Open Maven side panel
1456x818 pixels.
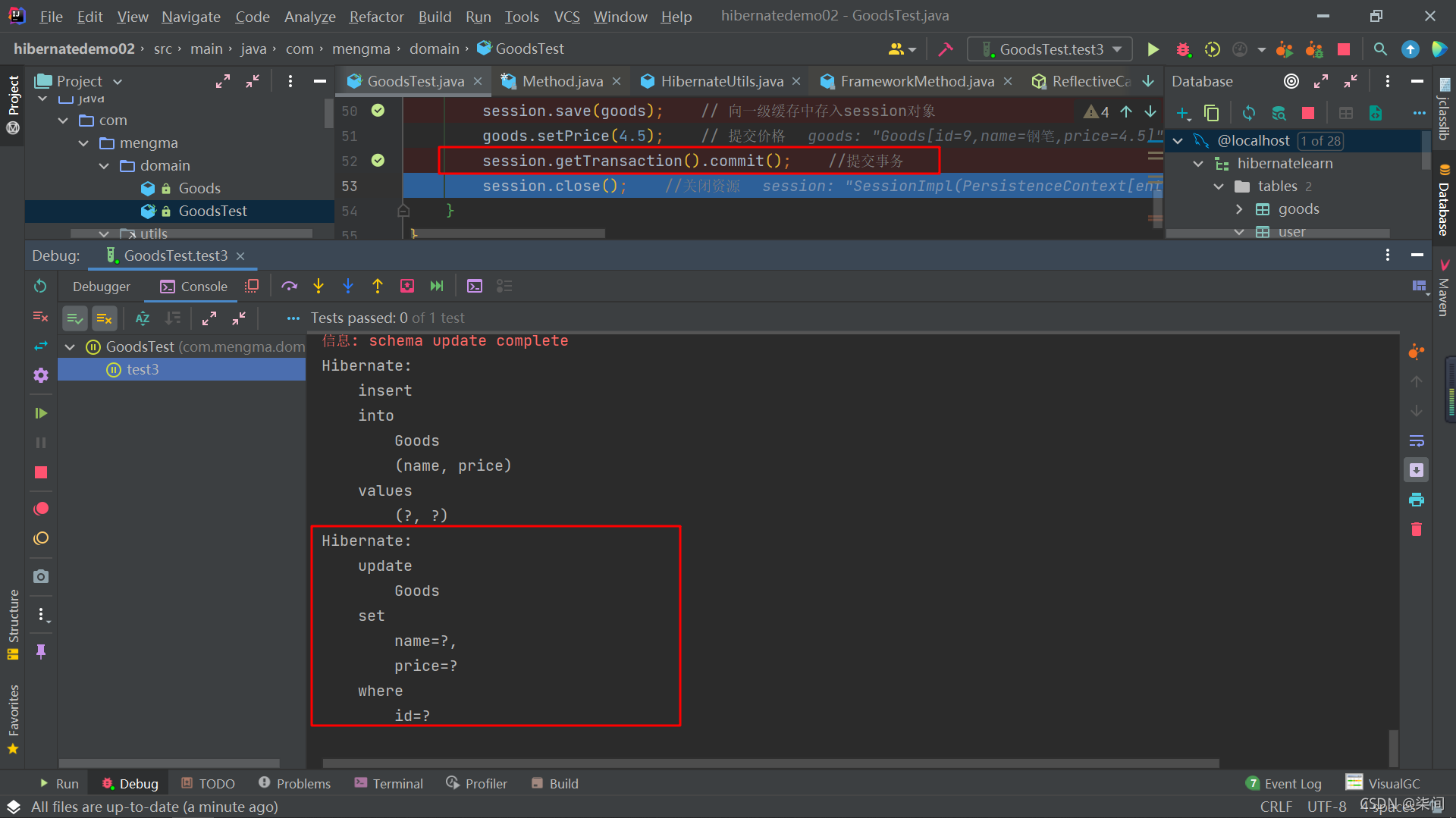coord(1444,287)
